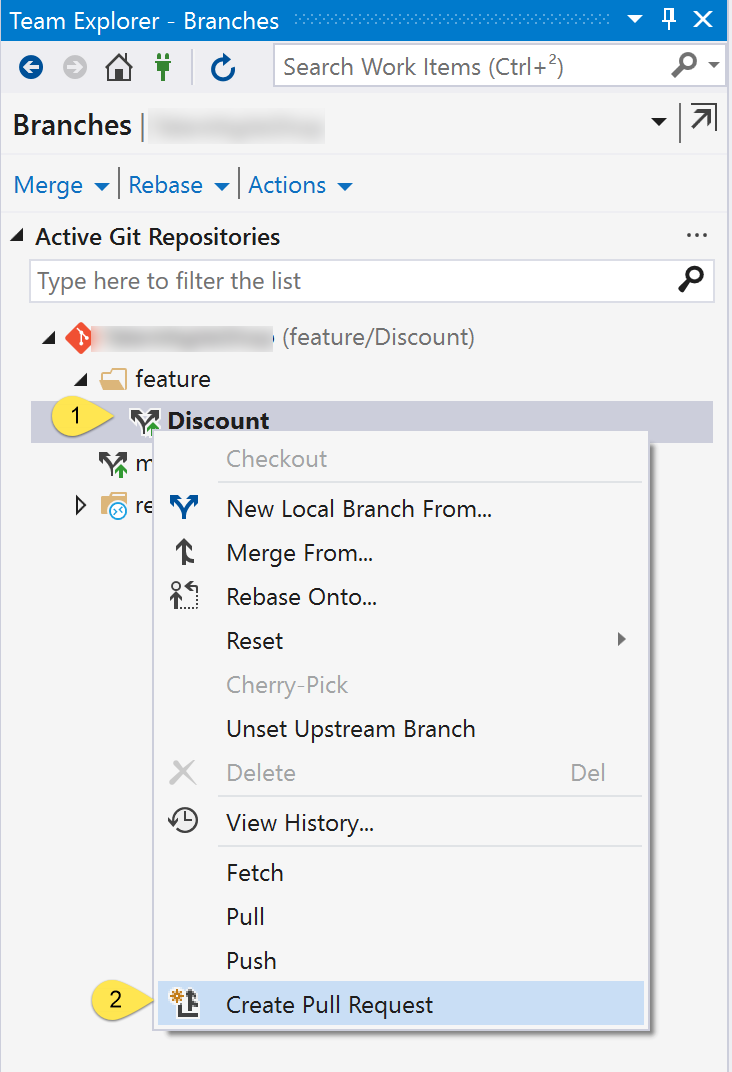
Task: Click the Rebase Onto icon in the menu
Action: (185, 596)
